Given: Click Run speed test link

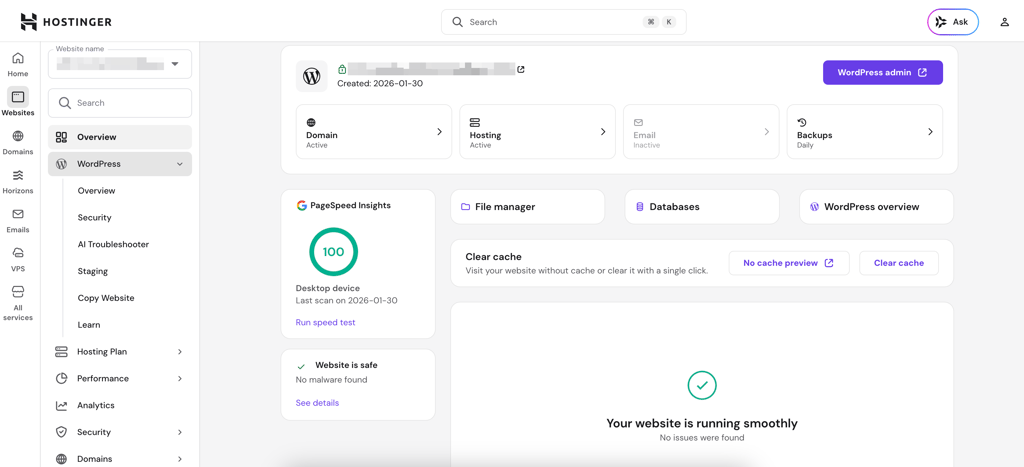Looking at the screenshot, I should (x=325, y=323).
